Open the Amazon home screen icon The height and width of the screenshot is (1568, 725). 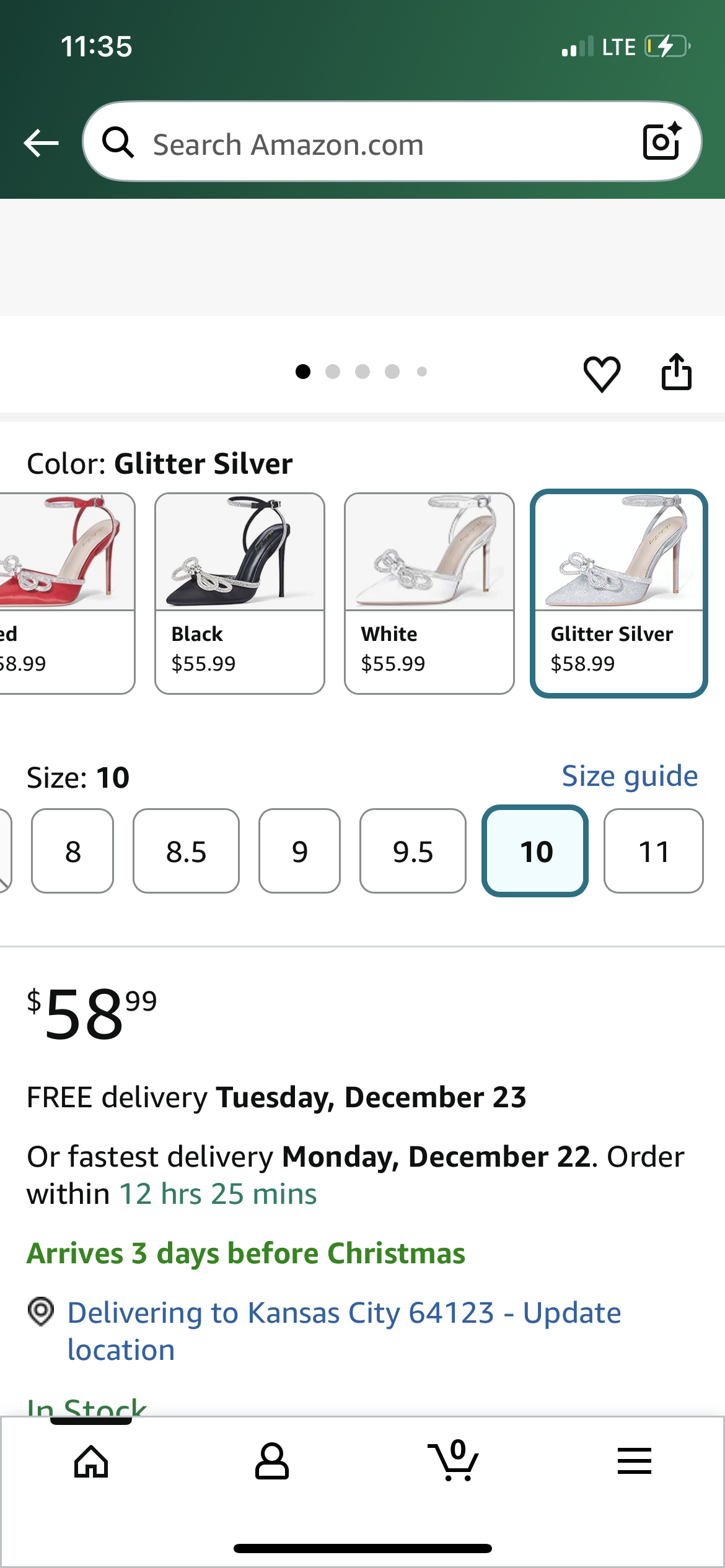92,1462
